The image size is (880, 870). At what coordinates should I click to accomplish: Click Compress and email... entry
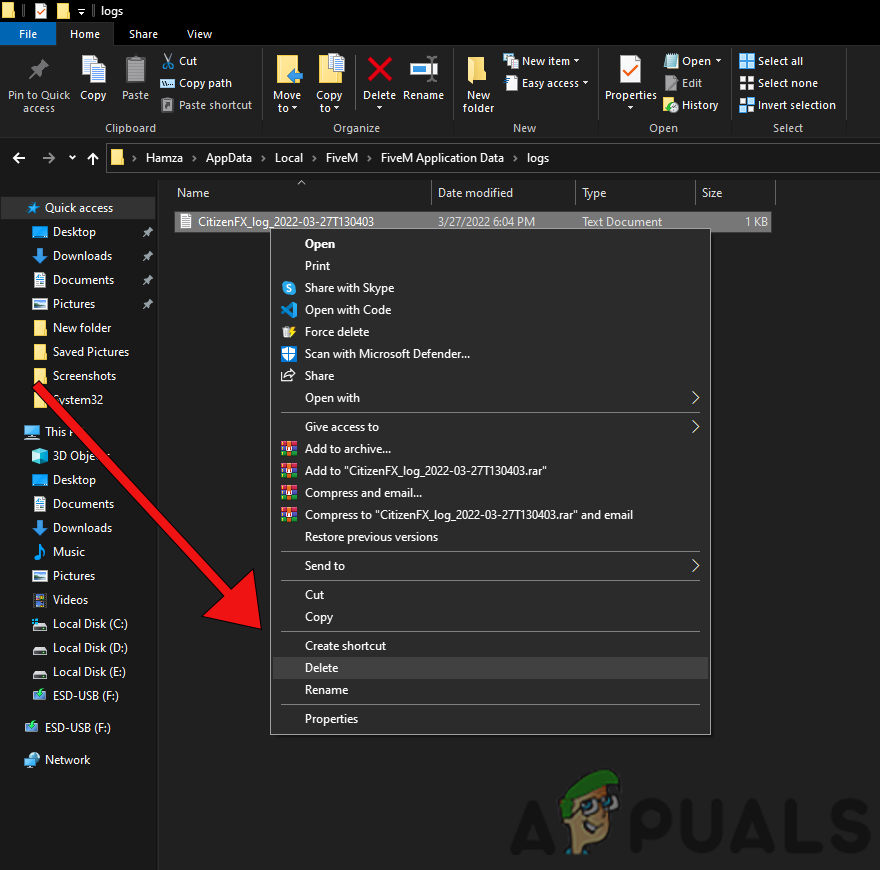pos(490,493)
